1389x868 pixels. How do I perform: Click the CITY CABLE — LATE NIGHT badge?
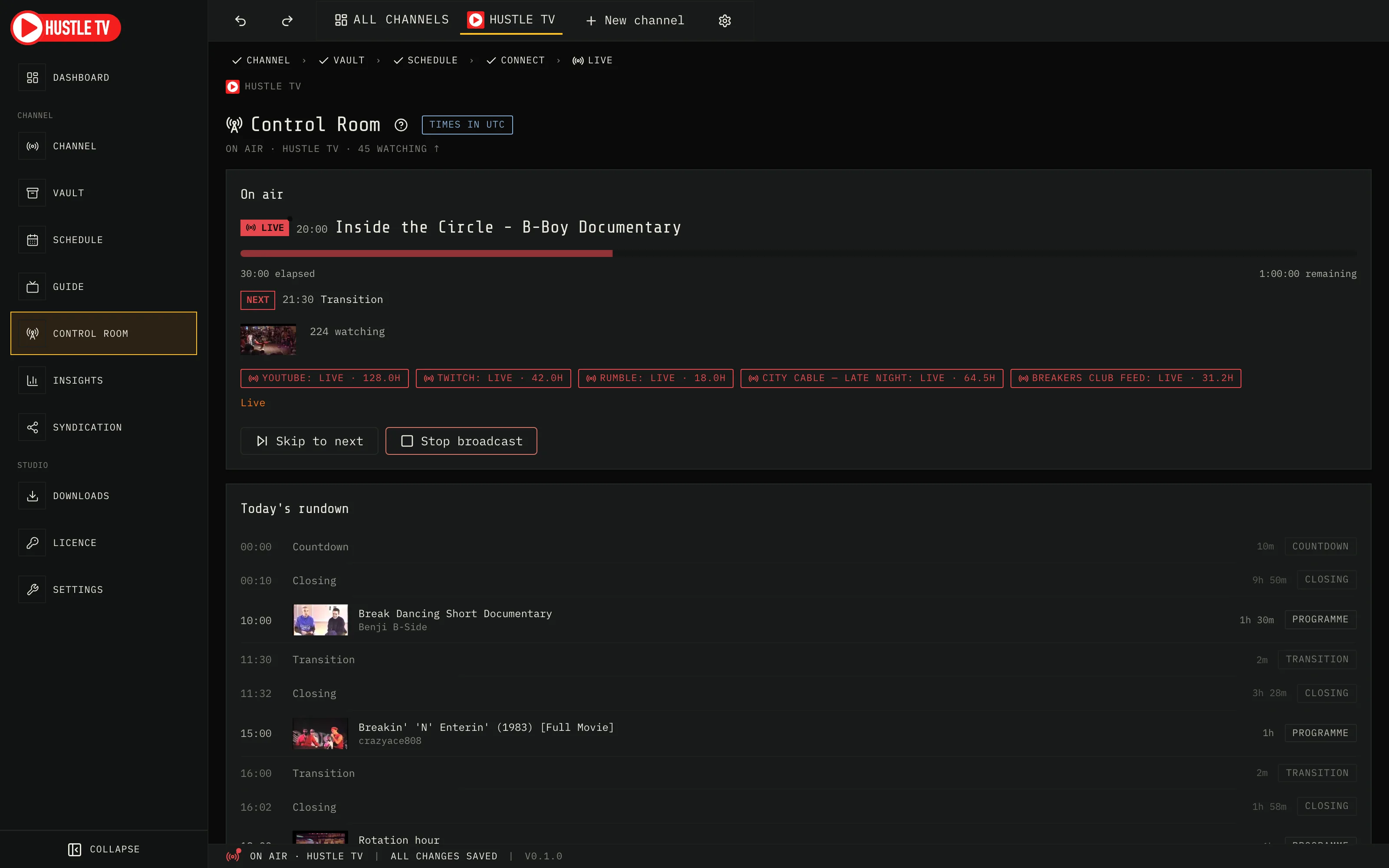[x=872, y=378]
